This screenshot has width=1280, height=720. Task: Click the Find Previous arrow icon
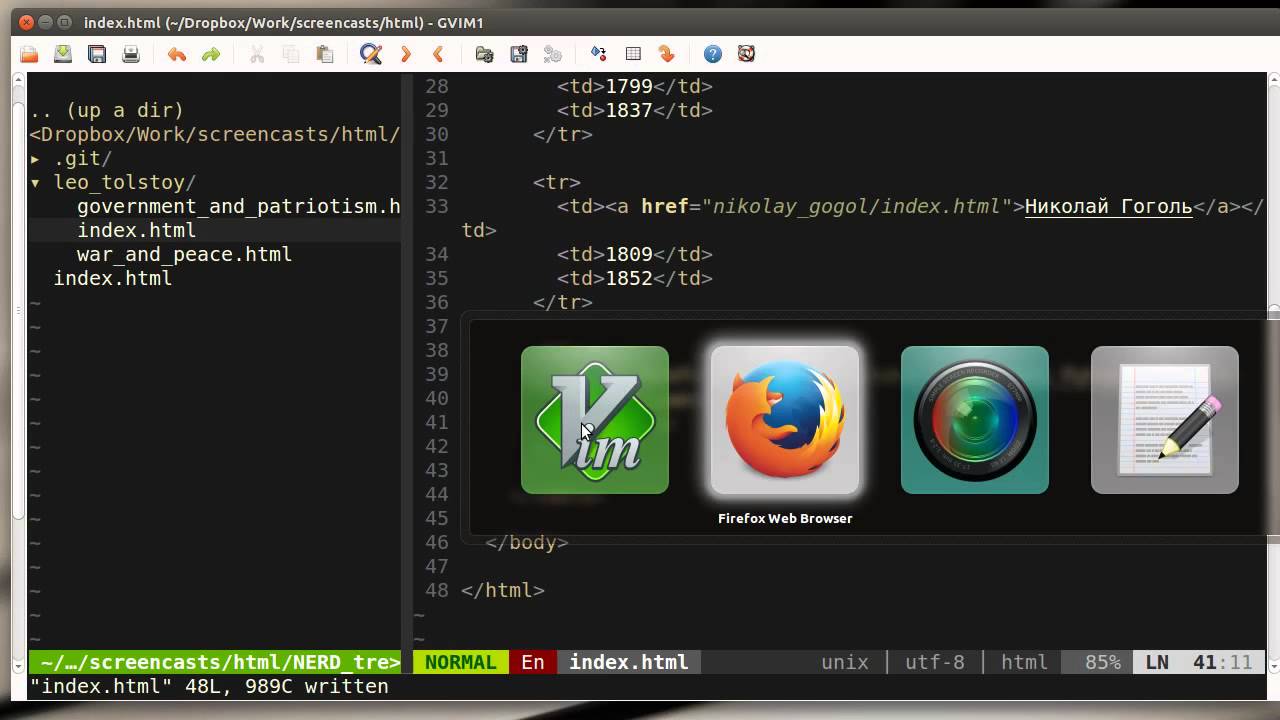[438, 54]
